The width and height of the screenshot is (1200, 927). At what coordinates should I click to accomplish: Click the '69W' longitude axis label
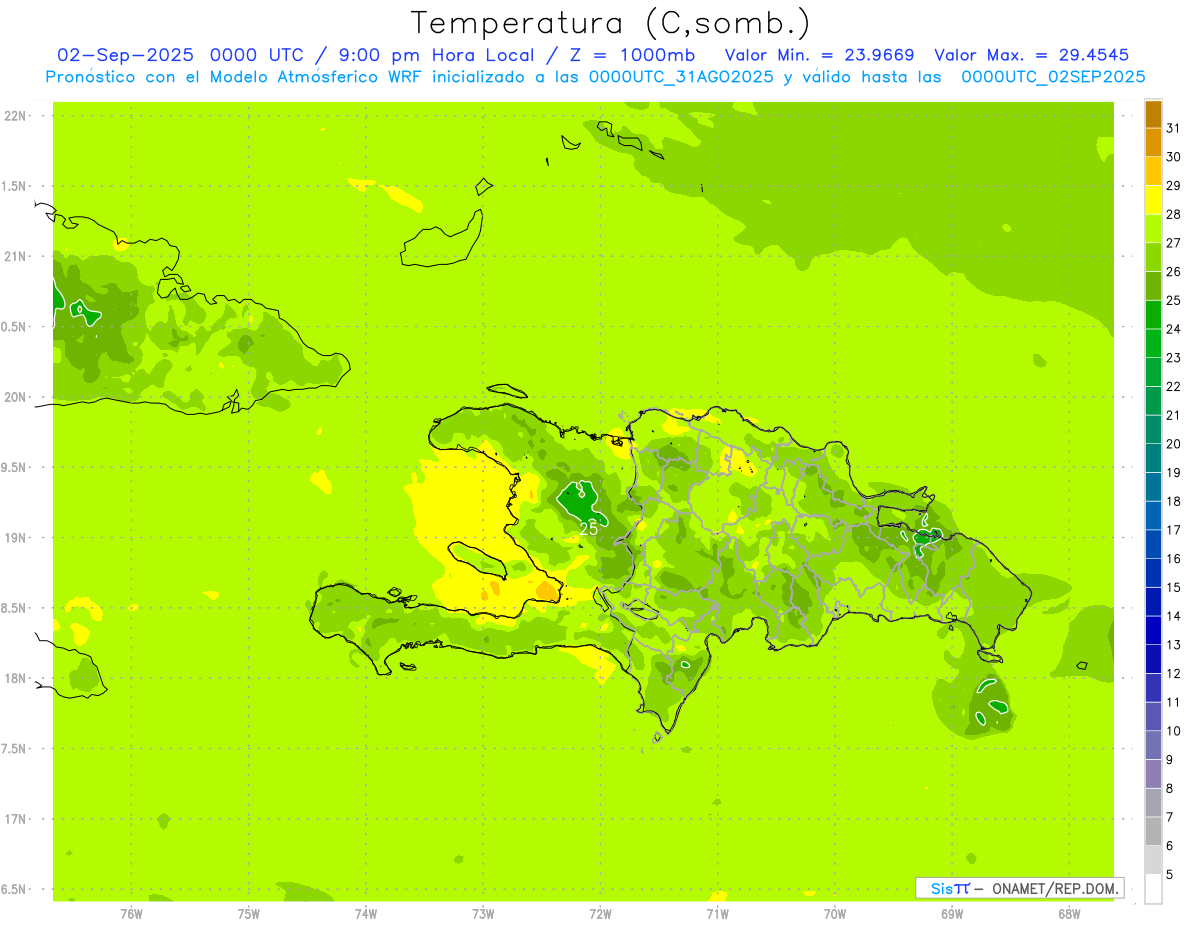coord(952,913)
